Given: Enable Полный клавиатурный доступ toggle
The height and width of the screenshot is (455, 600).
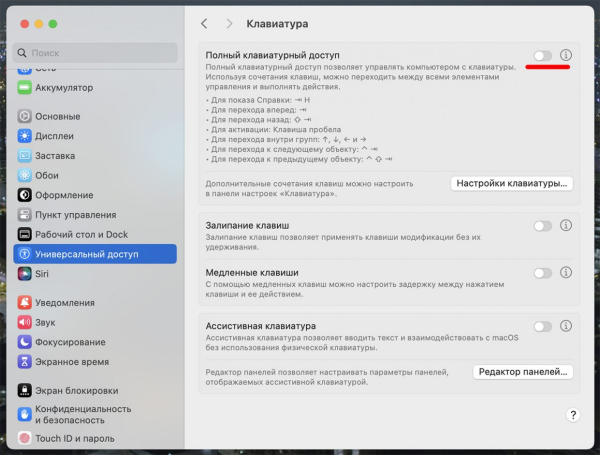Looking at the screenshot, I should (x=543, y=55).
